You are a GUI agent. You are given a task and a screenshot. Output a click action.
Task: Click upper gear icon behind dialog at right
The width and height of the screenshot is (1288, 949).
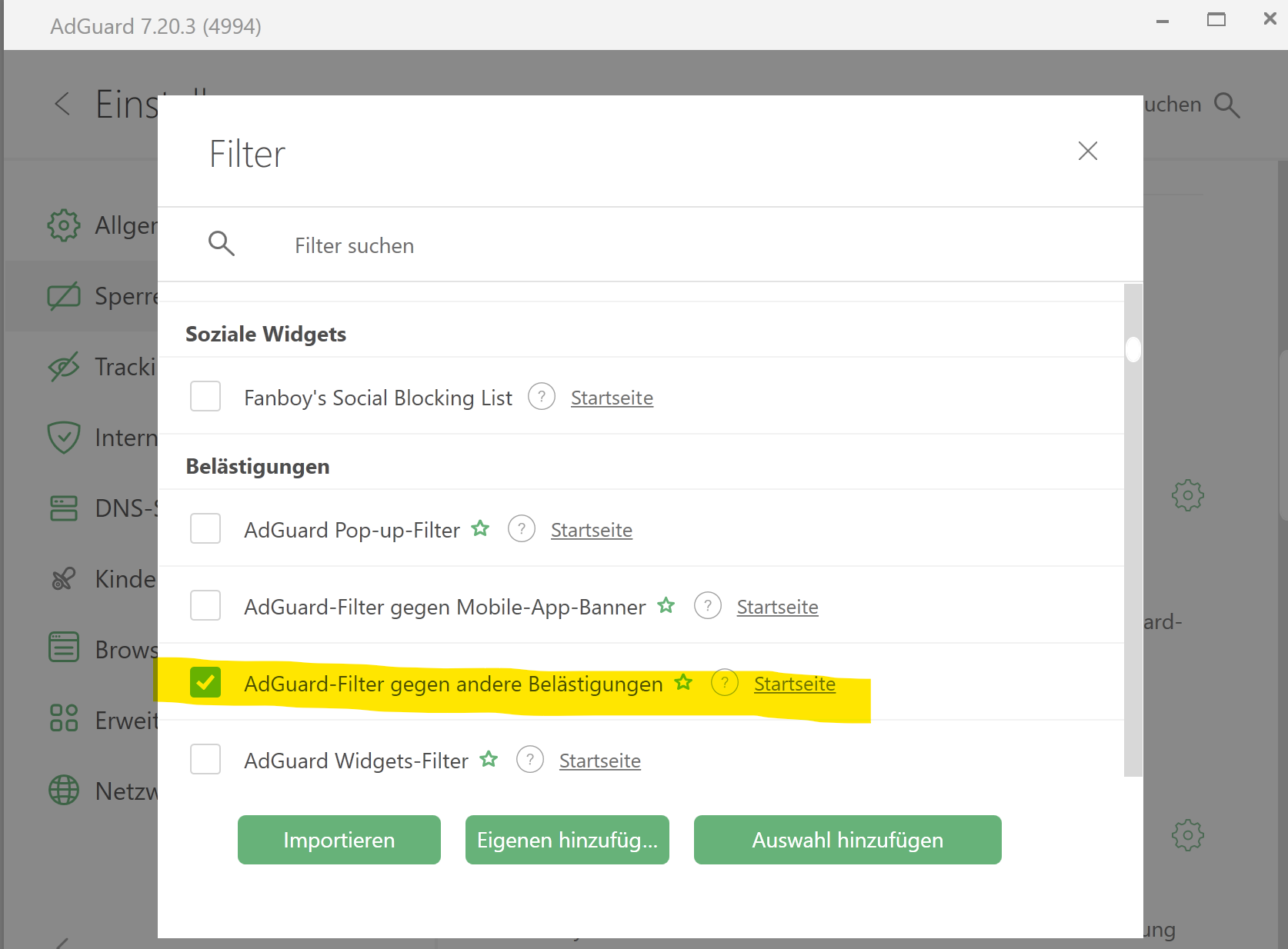click(x=1188, y=495)
